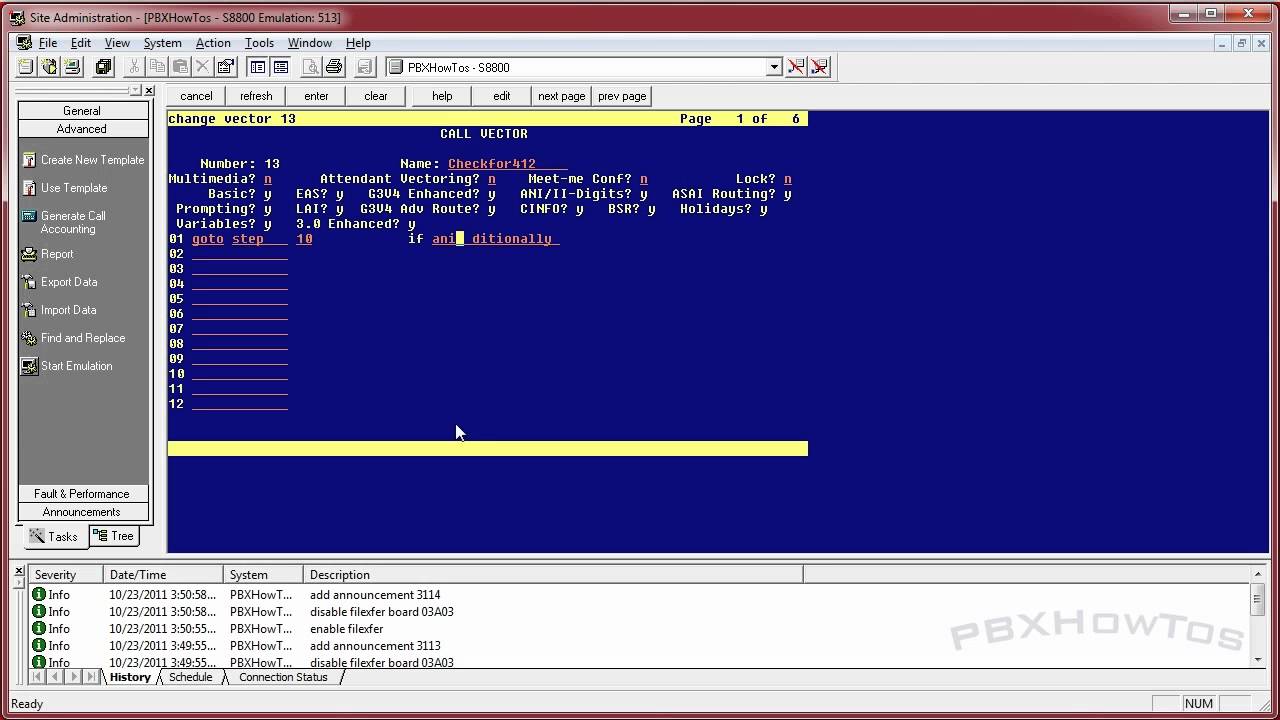Click the enter emulation button
Screen dimensions: 1280x720
316,96
